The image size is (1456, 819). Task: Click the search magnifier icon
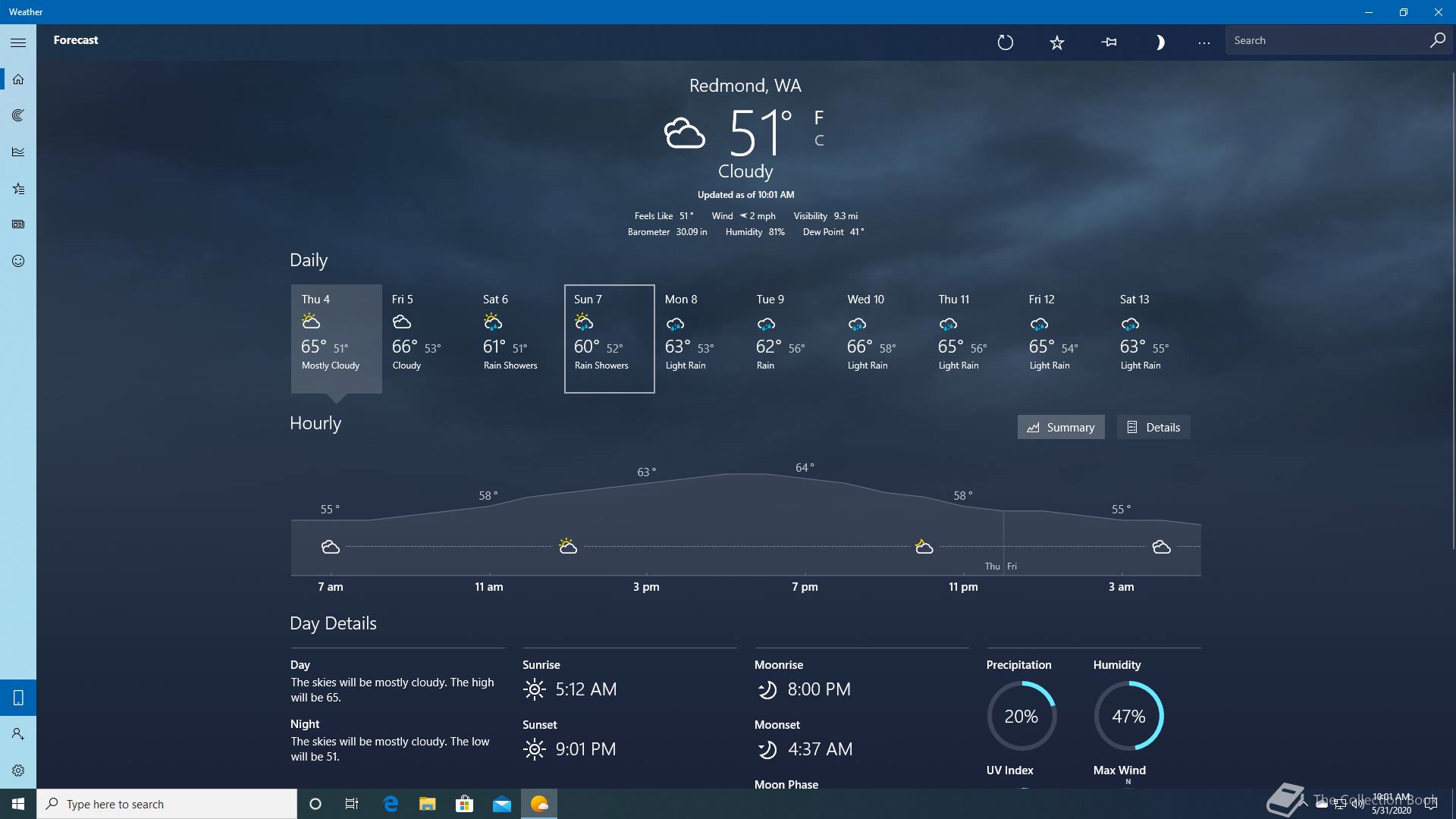point(1437,40)
